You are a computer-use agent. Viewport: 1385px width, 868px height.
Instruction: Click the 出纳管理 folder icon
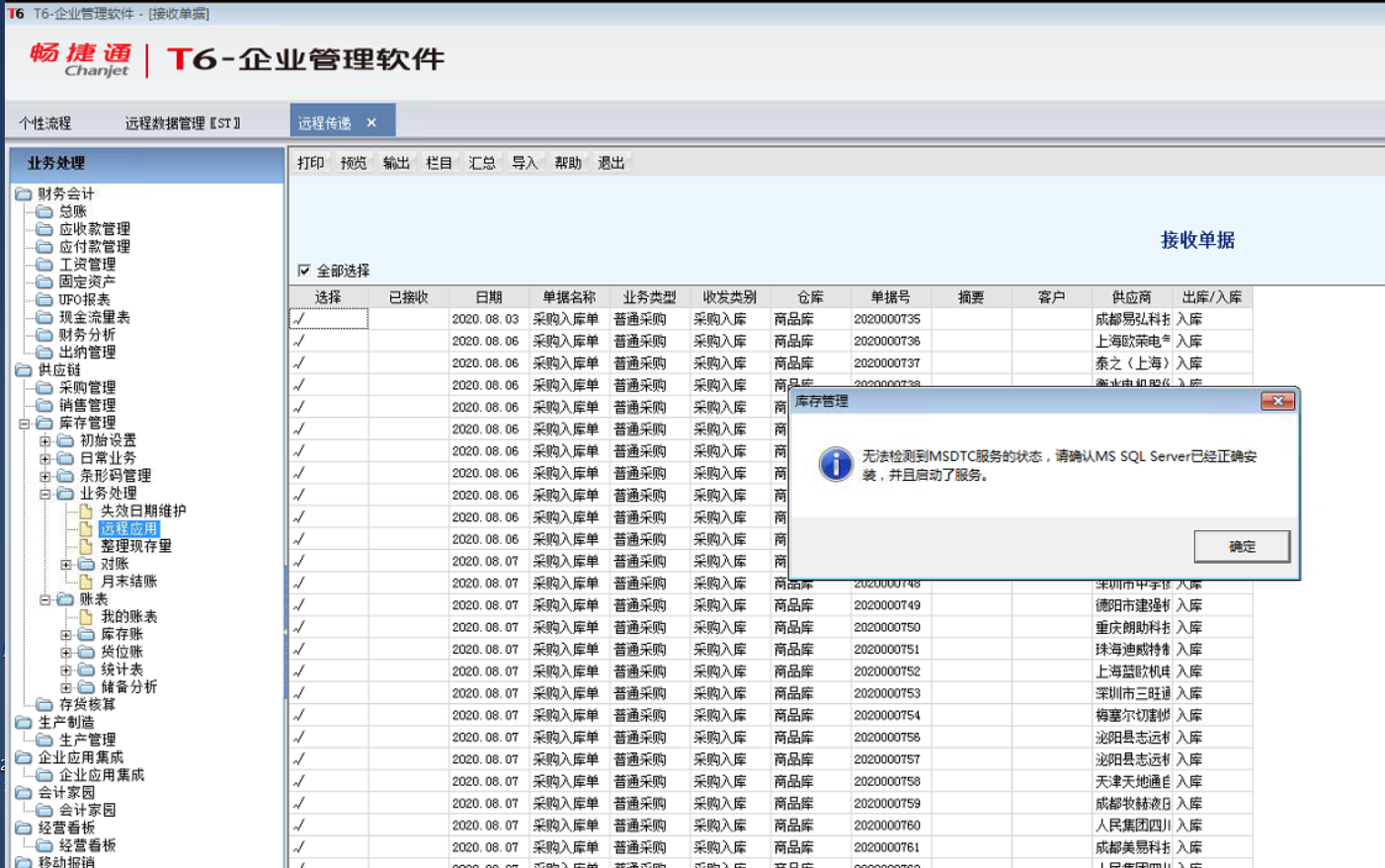(44, 353)
